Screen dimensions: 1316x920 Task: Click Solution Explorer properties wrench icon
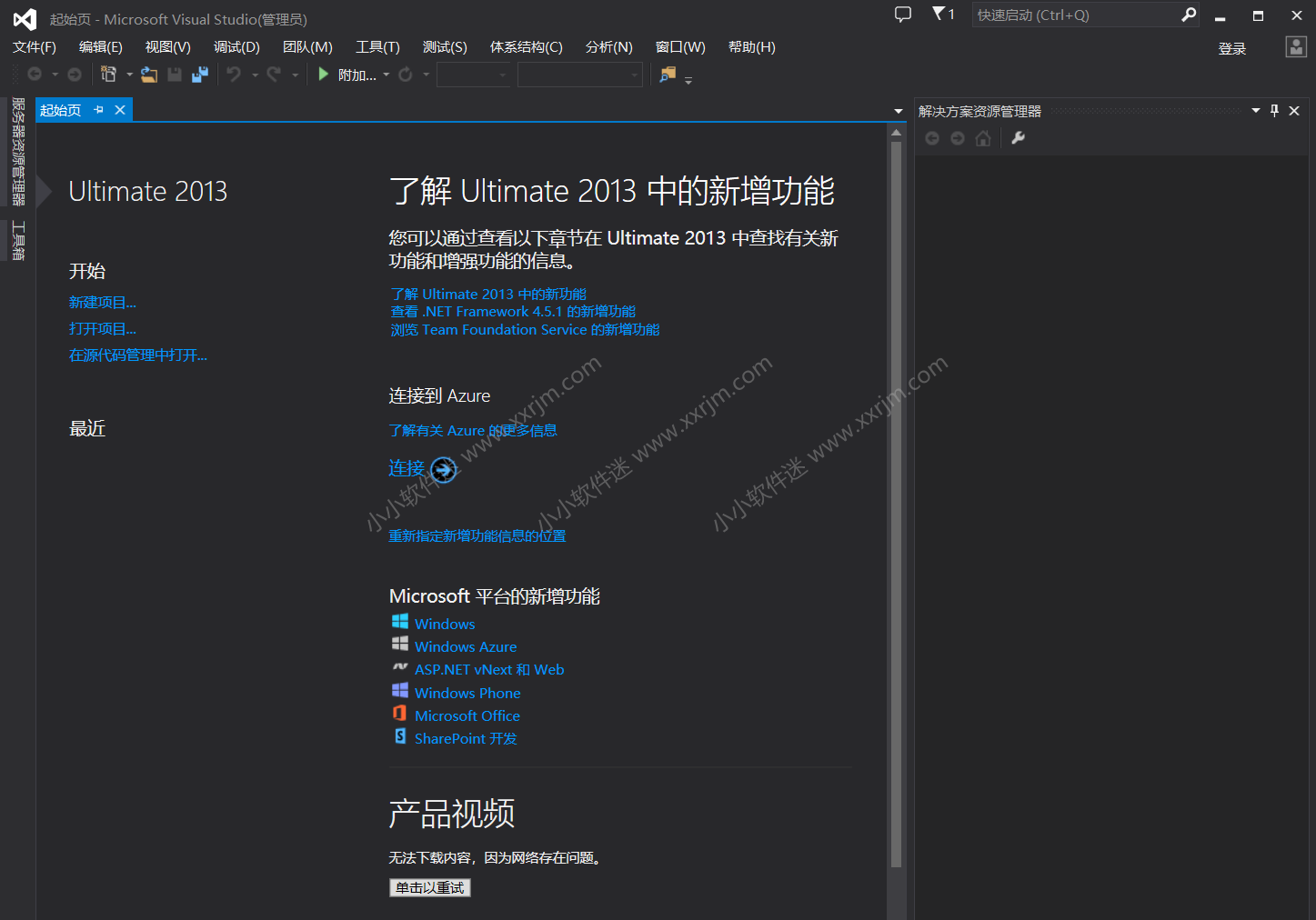1019,138
